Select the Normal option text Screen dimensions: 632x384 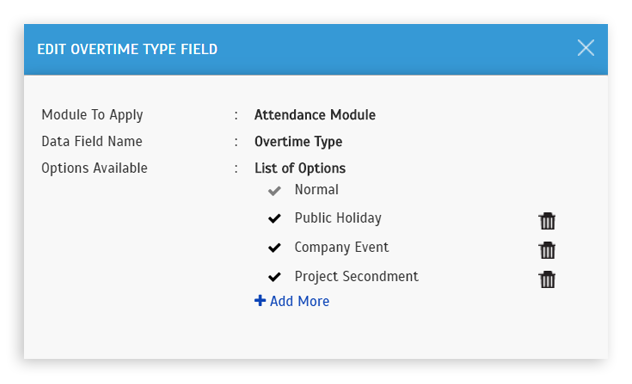(x=316, y=189)
